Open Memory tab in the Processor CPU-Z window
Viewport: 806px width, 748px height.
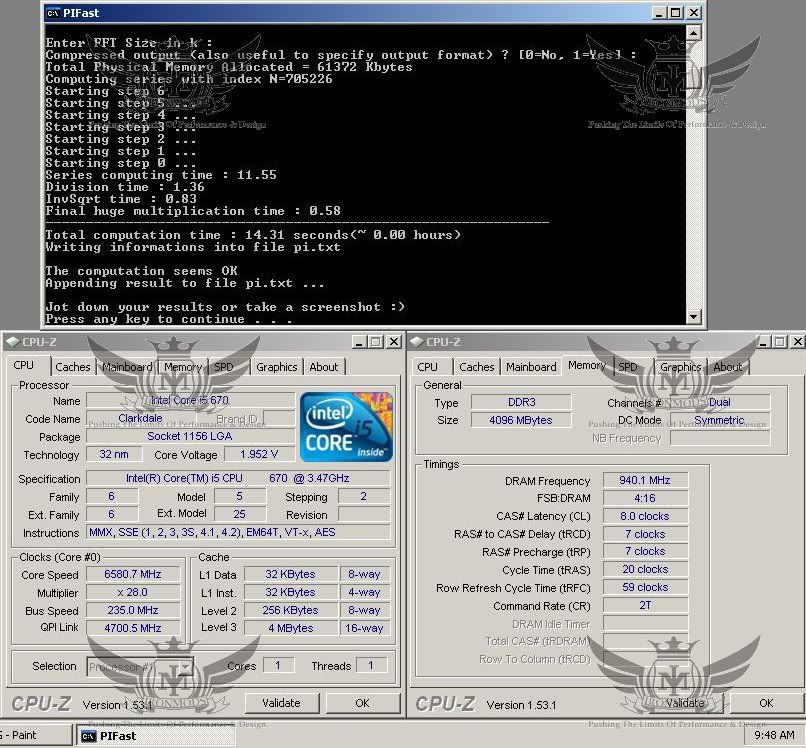tap(183, 367)
